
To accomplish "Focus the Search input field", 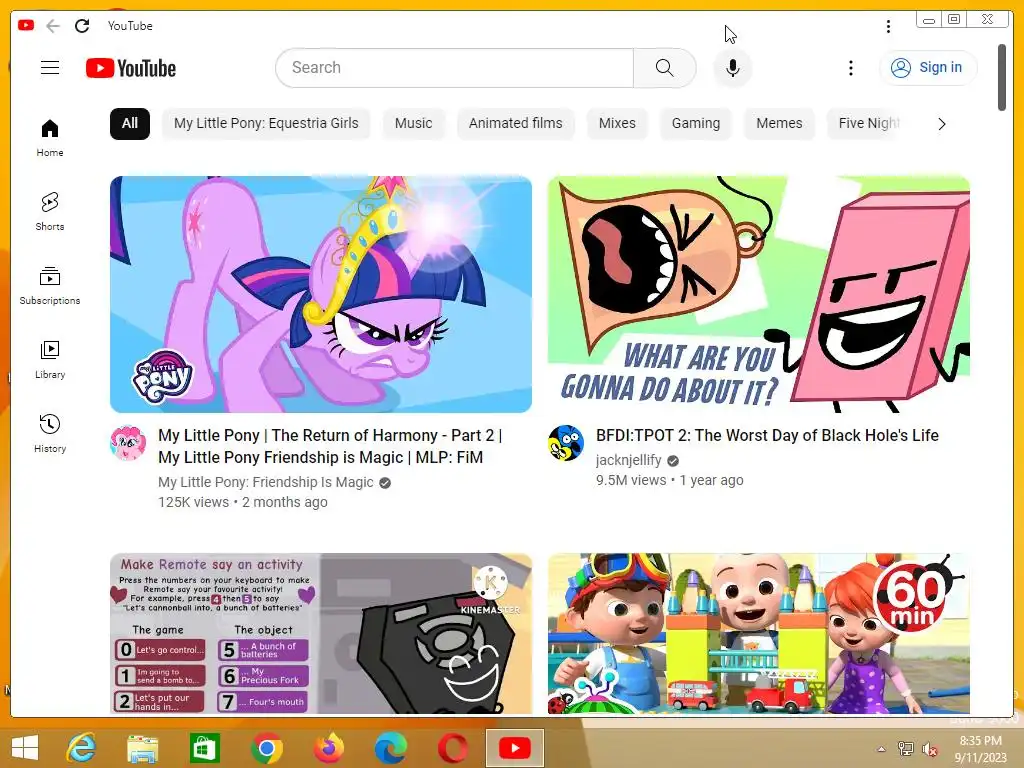I will [x=455, y=68].
